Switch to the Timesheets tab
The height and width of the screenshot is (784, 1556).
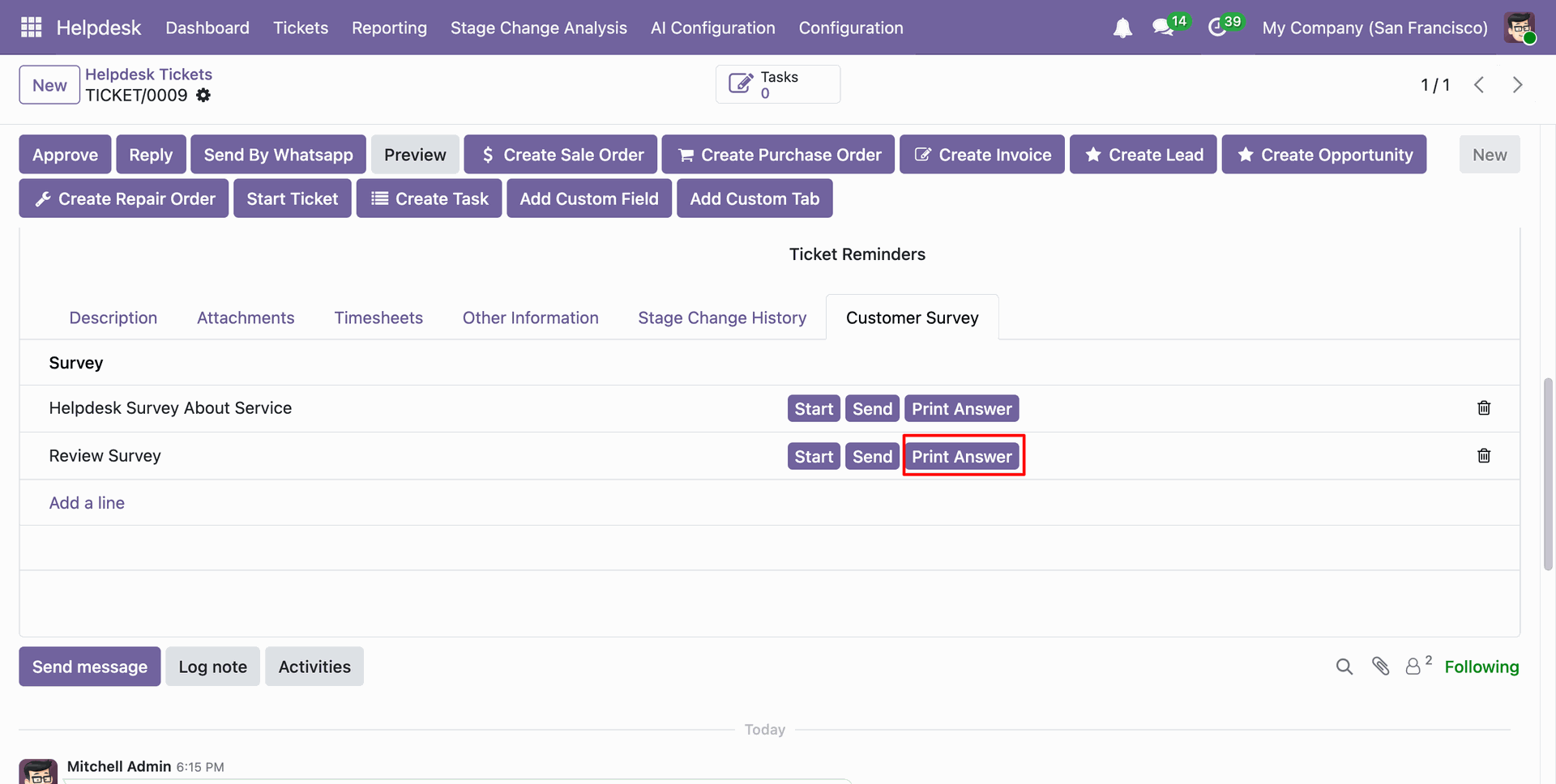378,317
